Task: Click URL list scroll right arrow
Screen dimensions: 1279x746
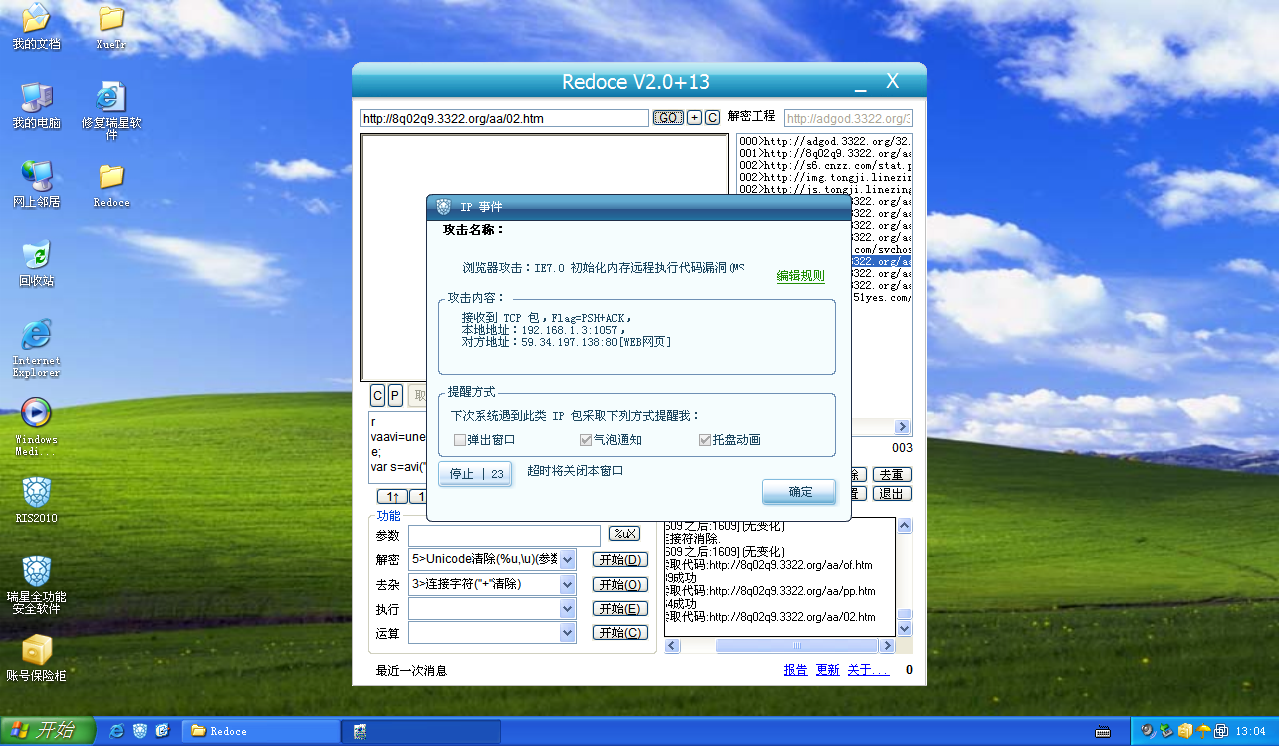Action: click(x=903, y=426)
